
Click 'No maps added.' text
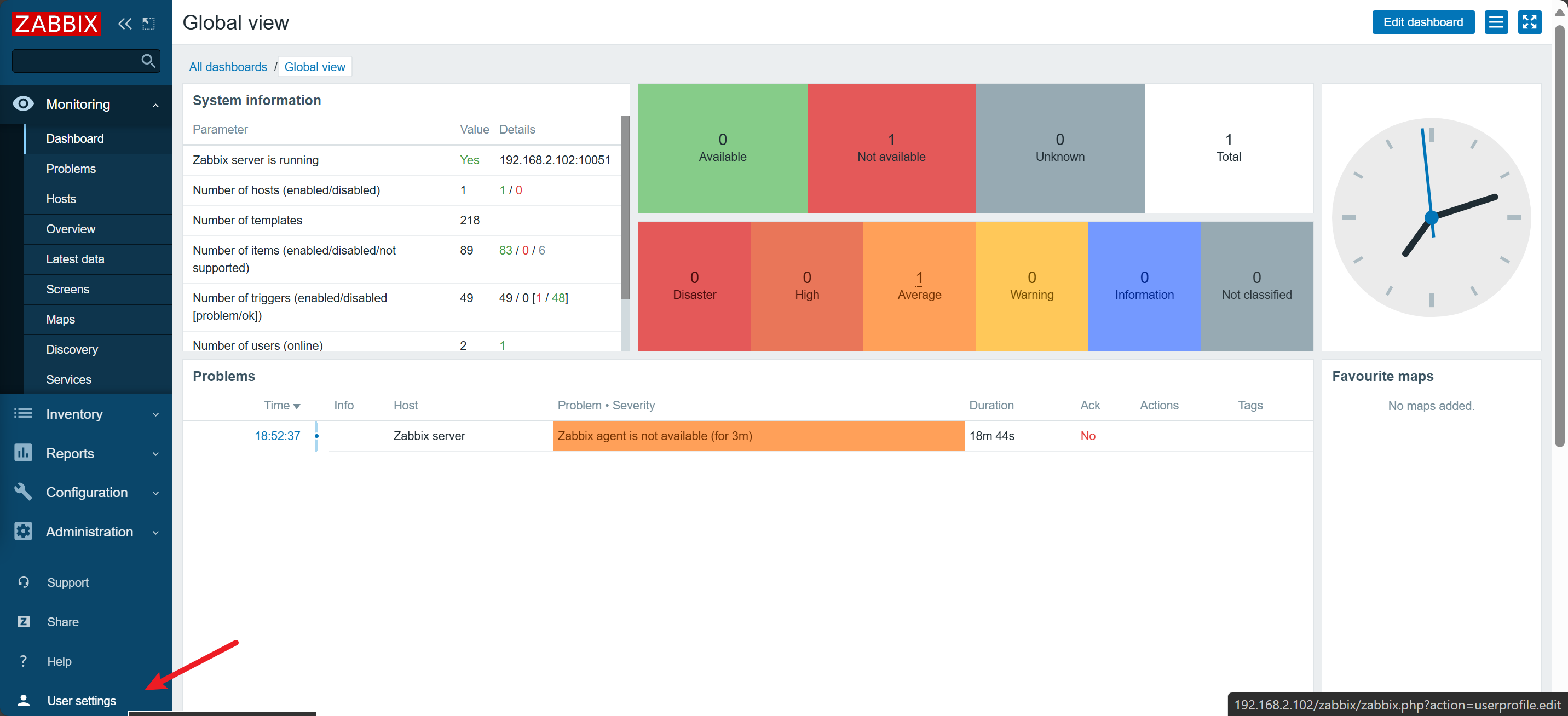click(1431, 406)
